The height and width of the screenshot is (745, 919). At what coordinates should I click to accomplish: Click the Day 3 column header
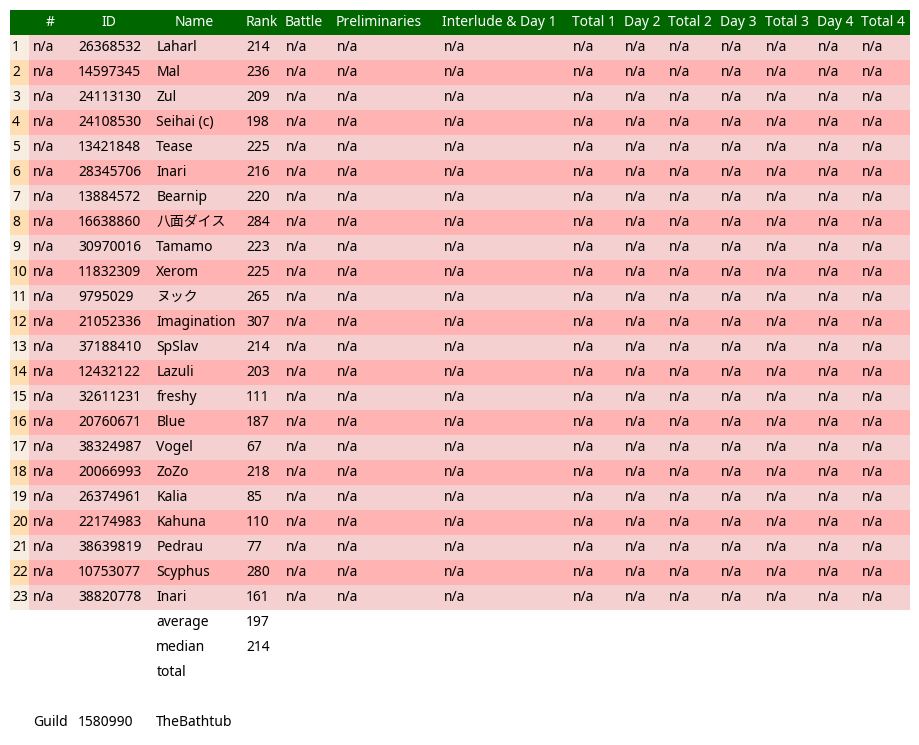coord(738,22)
